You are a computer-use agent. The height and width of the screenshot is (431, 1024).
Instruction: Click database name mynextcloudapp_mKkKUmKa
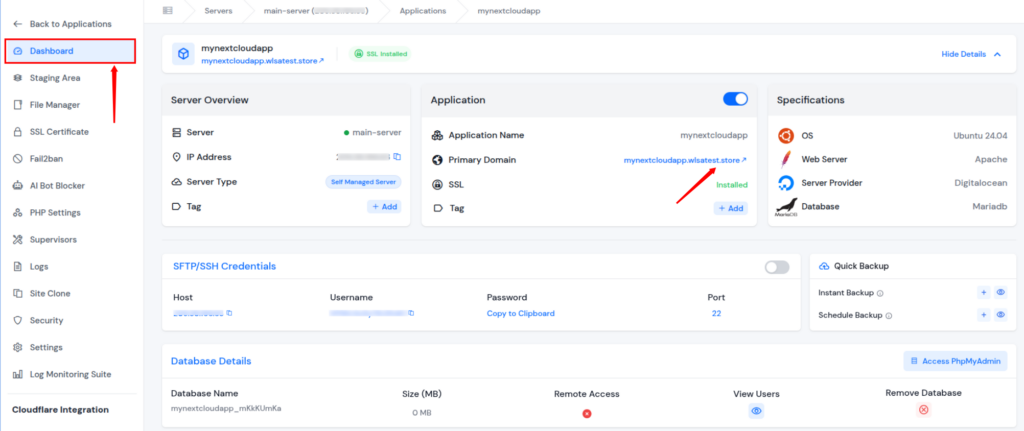225,408
